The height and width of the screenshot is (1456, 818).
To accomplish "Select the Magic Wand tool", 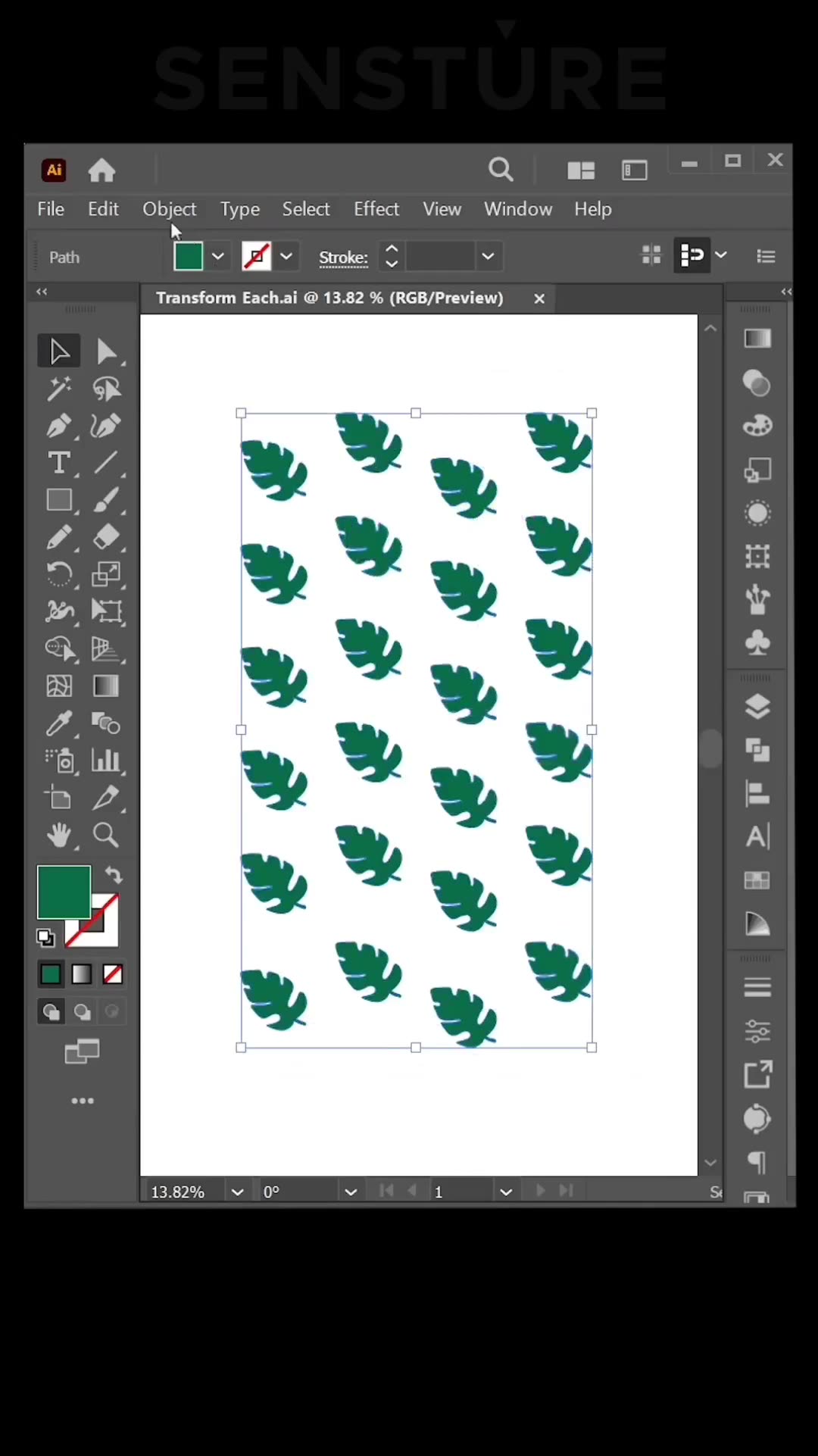I will click(x=59, y=389).
